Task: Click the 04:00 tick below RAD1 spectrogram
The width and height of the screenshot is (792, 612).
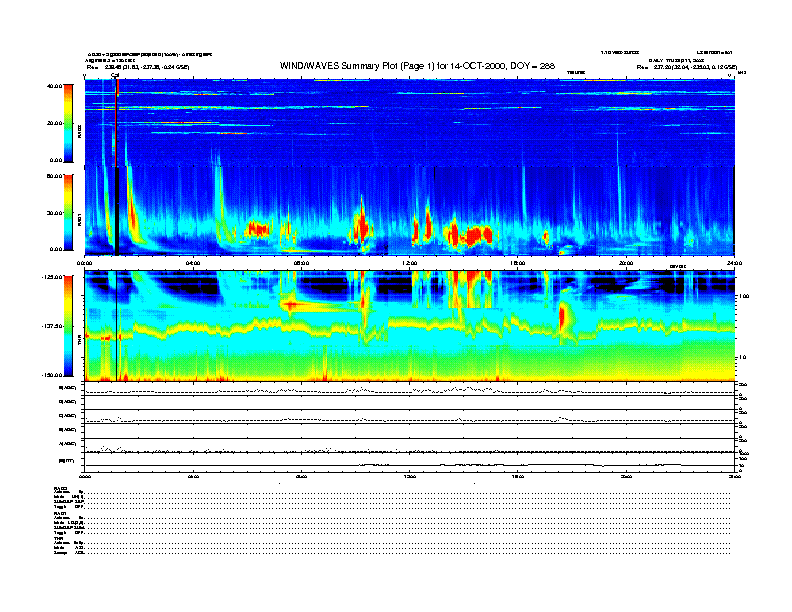Action: (x=193, y=263)
